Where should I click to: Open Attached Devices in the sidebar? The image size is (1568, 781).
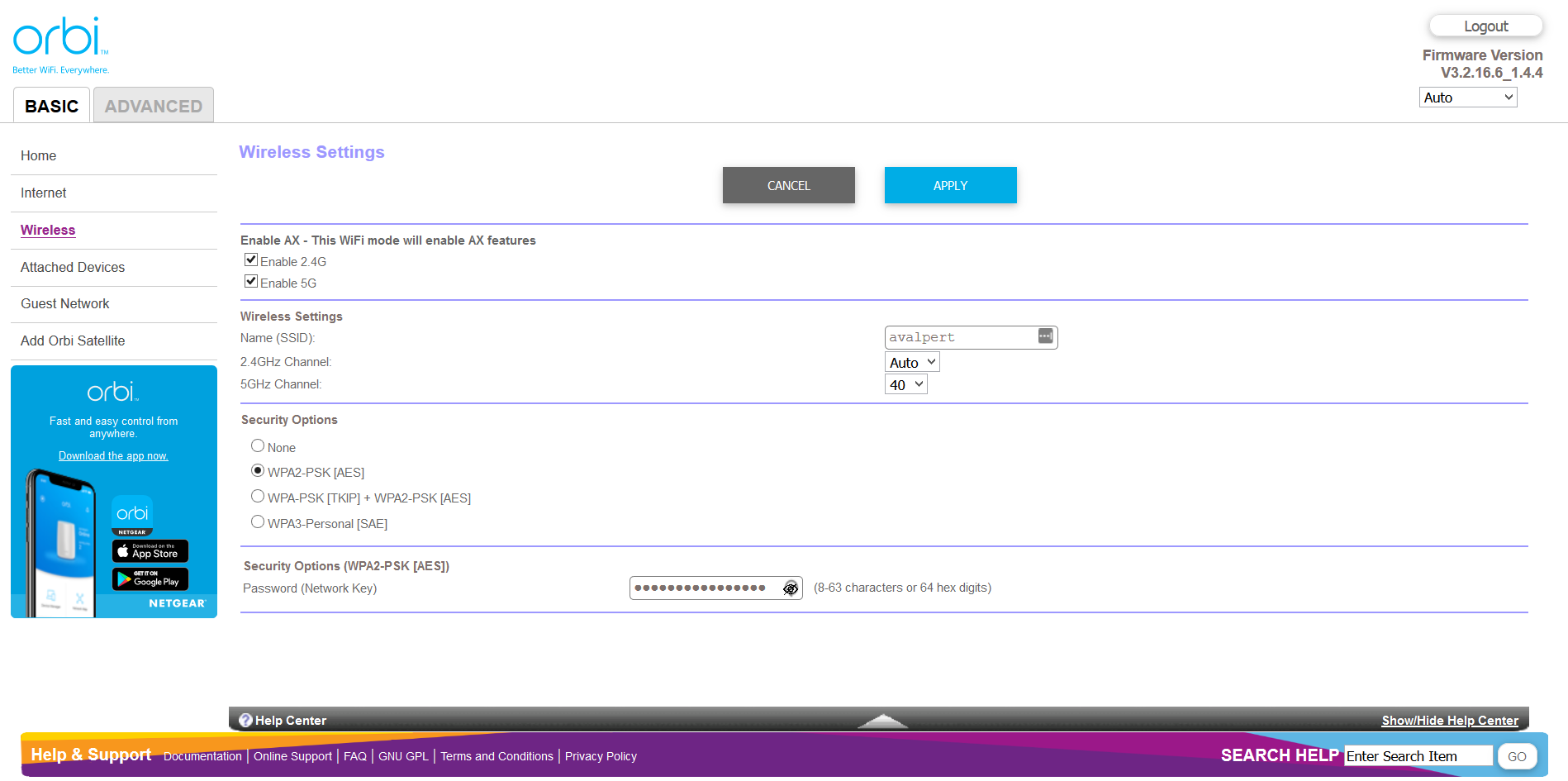point(73,268)
